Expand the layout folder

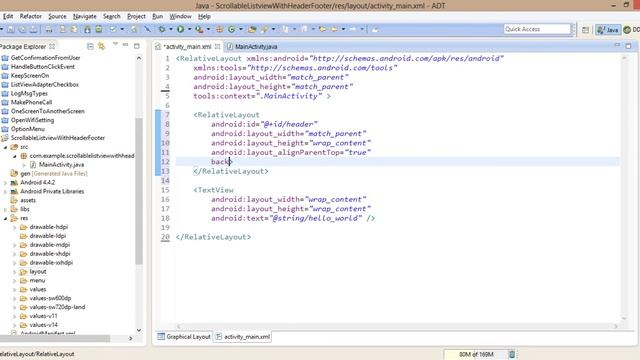pyautogui.click(x=15, y=272)
